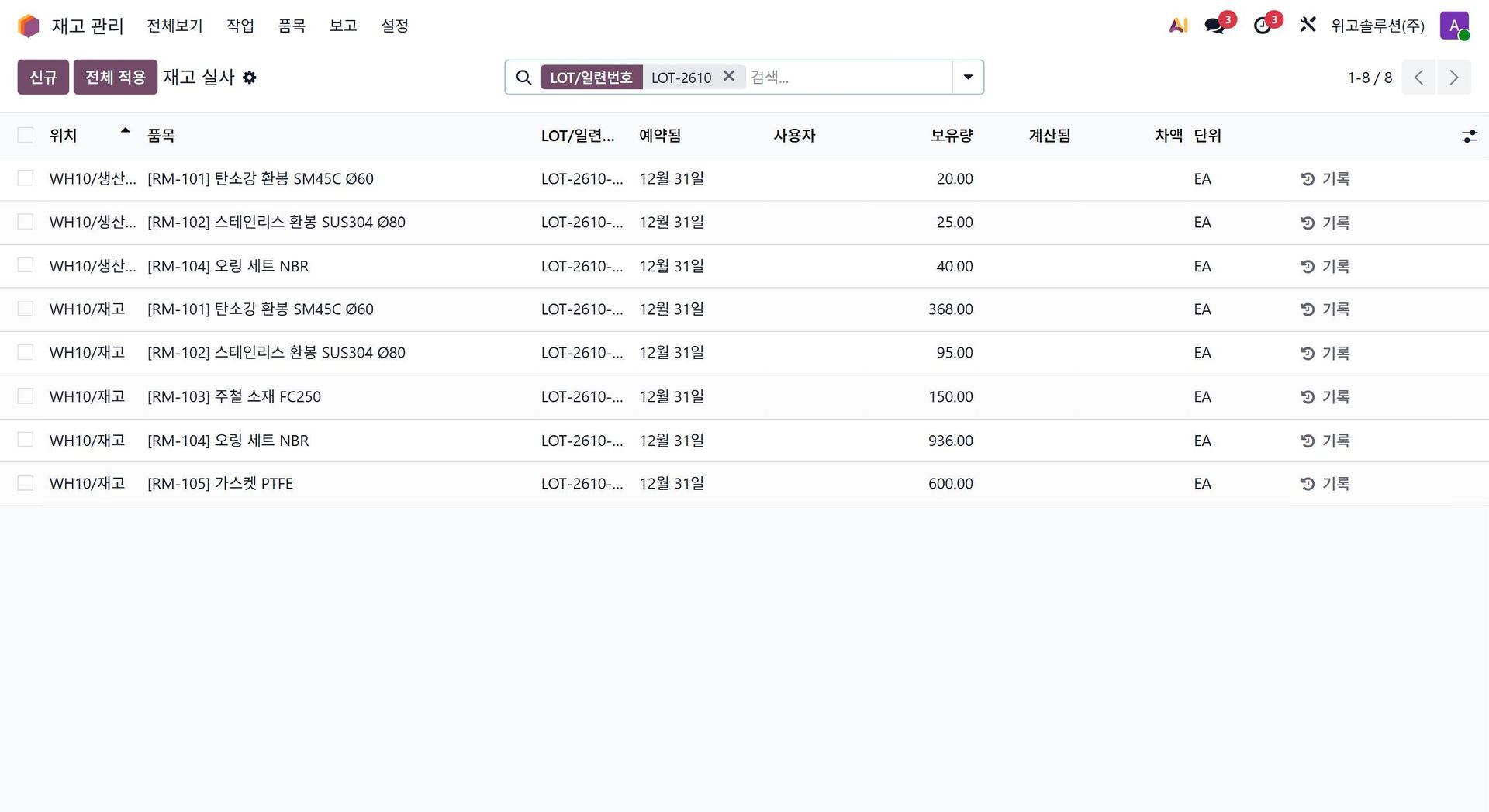
Task: Open 기록 for the 936.00 quantity row
Action: tap(1325, 441)
